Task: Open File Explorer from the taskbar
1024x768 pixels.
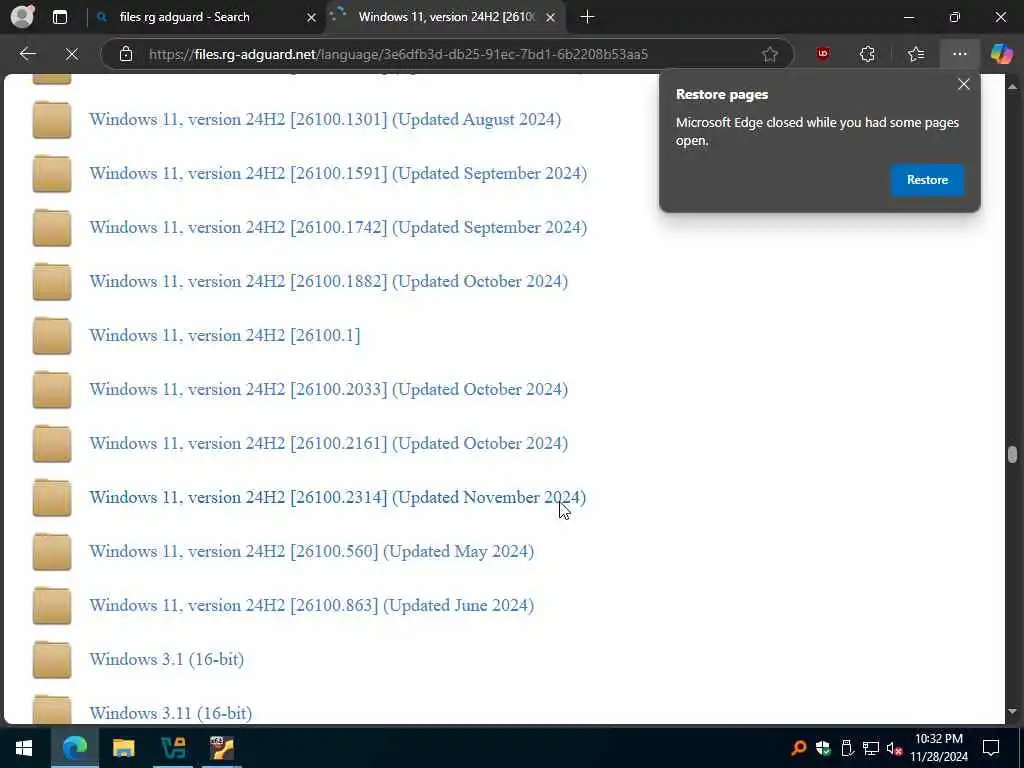Action: (x=123, y=748)
